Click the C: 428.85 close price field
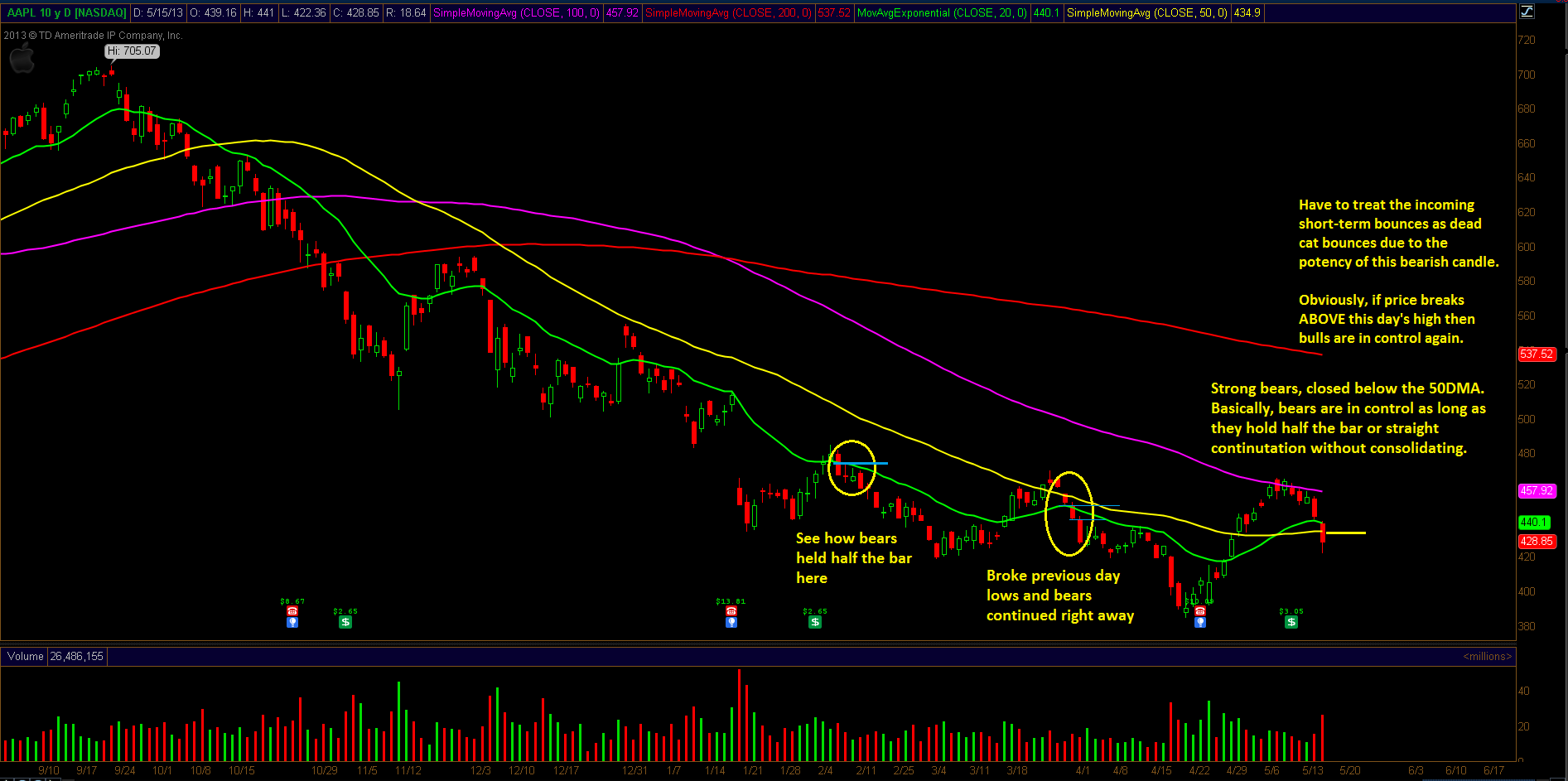The width and height of the screenshot is (1568, 781). pyautogui.click(x=356, y=12)
